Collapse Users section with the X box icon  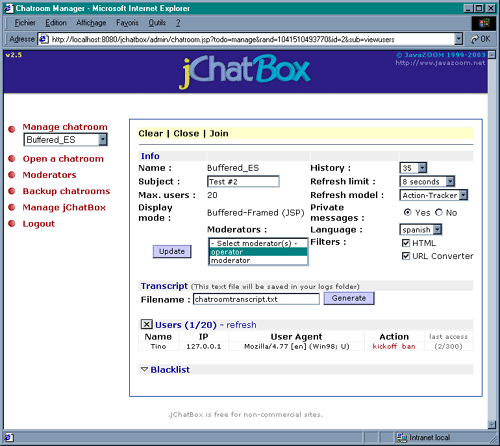(146, 324)
